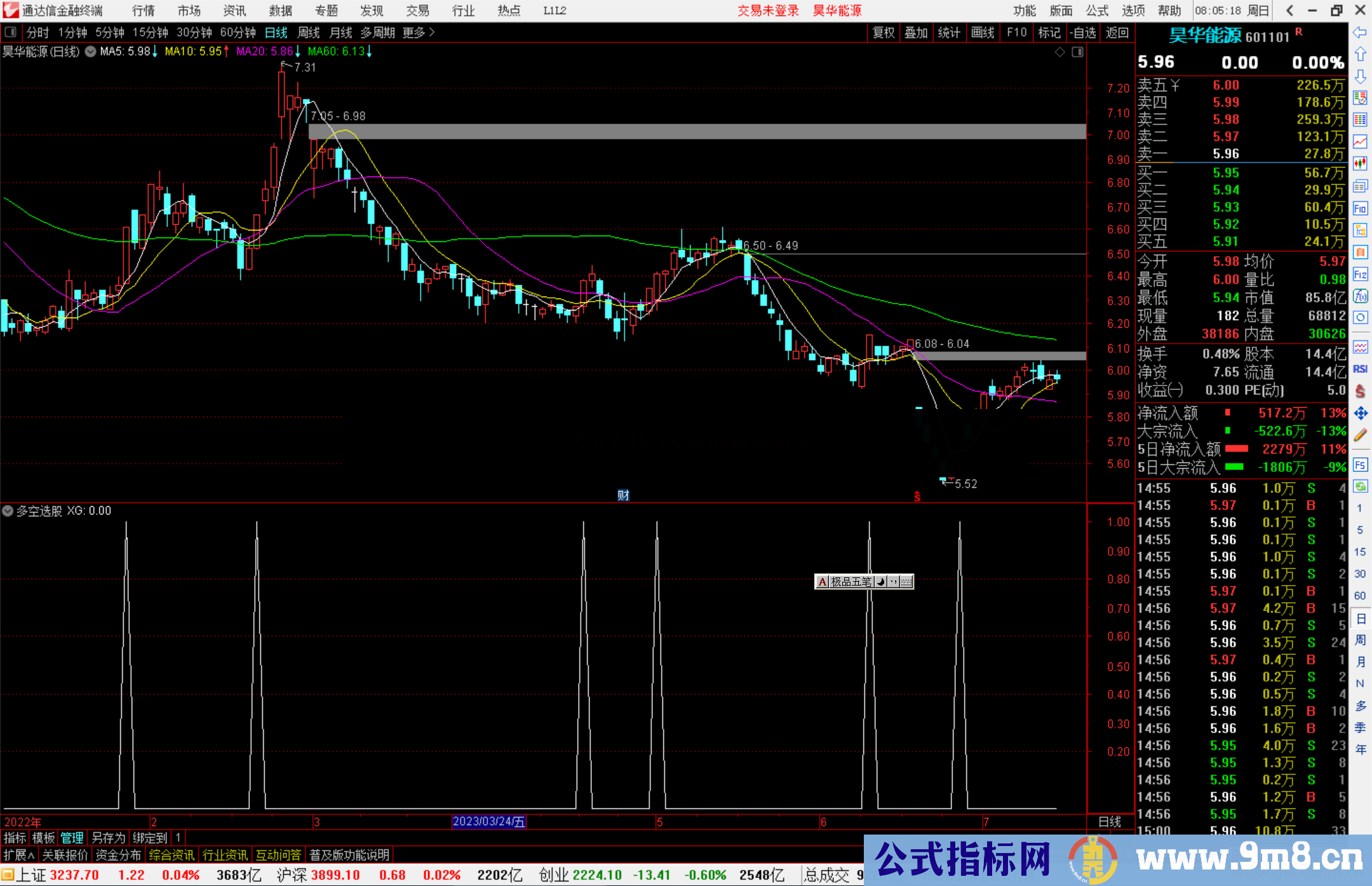This screenshot has height=886, width=1372.
Task: Toggle the panel layout icon before 分时
Action: (x=11, y=32)
